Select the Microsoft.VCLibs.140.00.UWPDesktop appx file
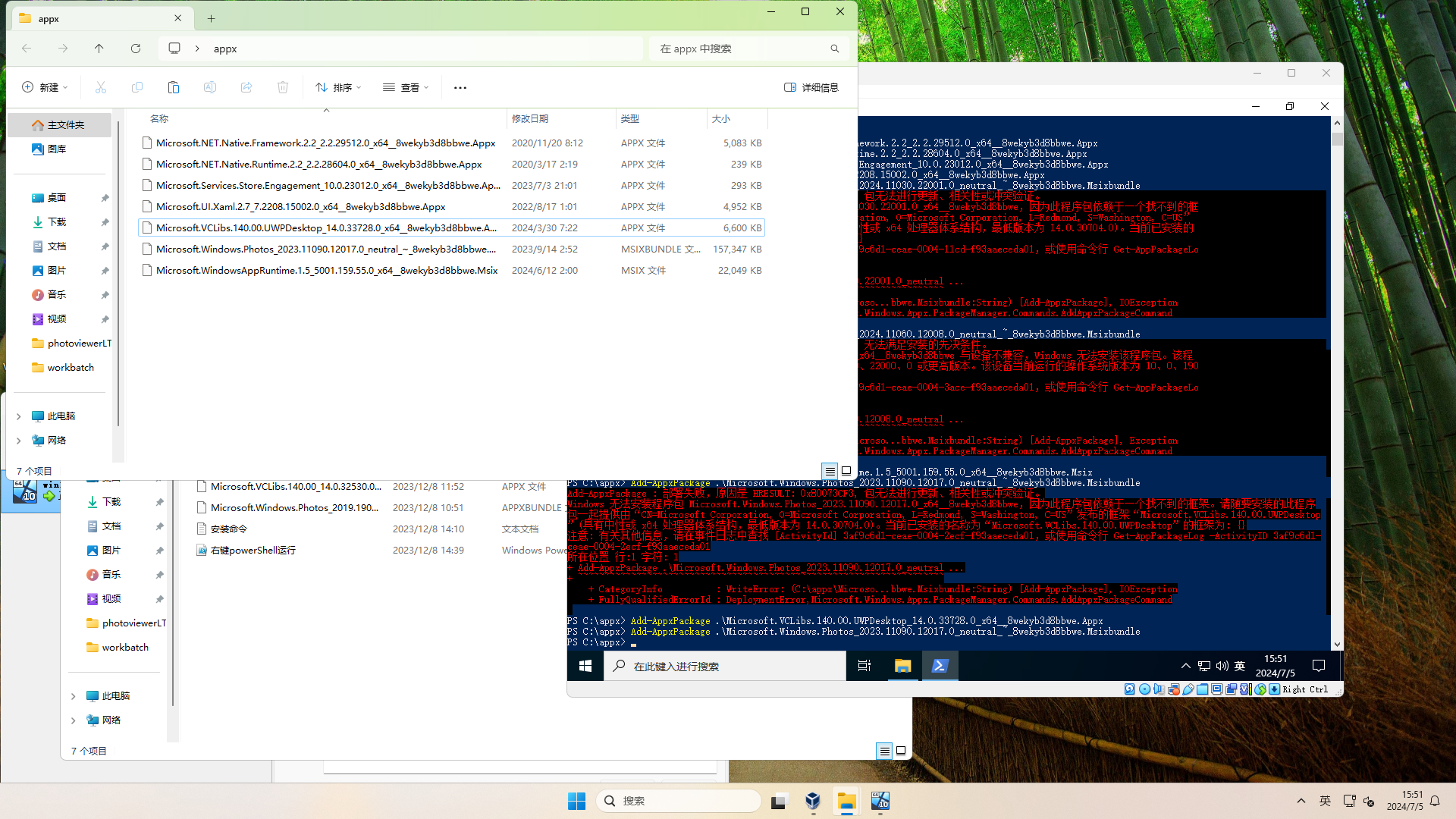The width and height of the screenshot is (1456, 819). [x=326, y=227]
